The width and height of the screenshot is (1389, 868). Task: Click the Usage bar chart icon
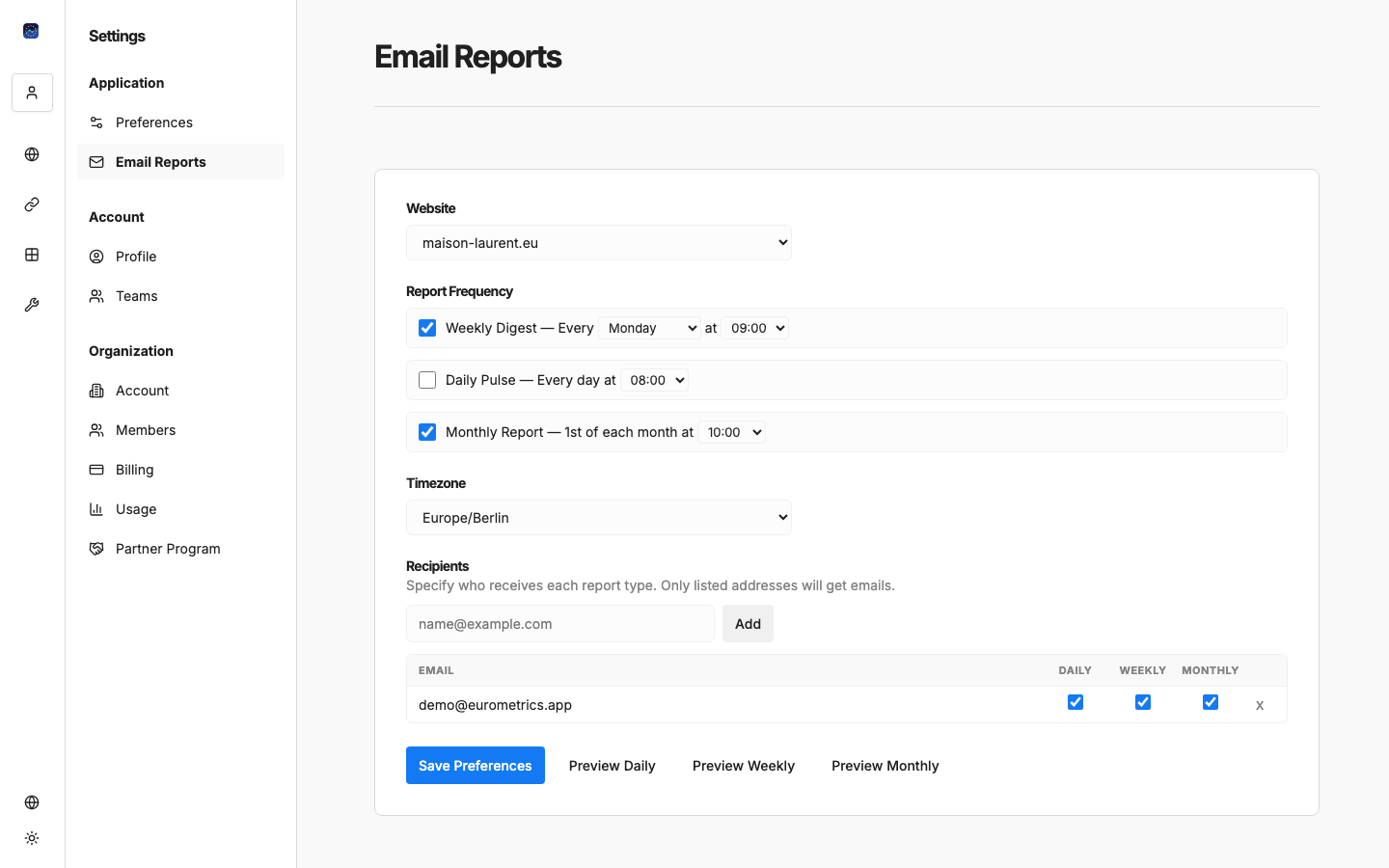point(96,509)
